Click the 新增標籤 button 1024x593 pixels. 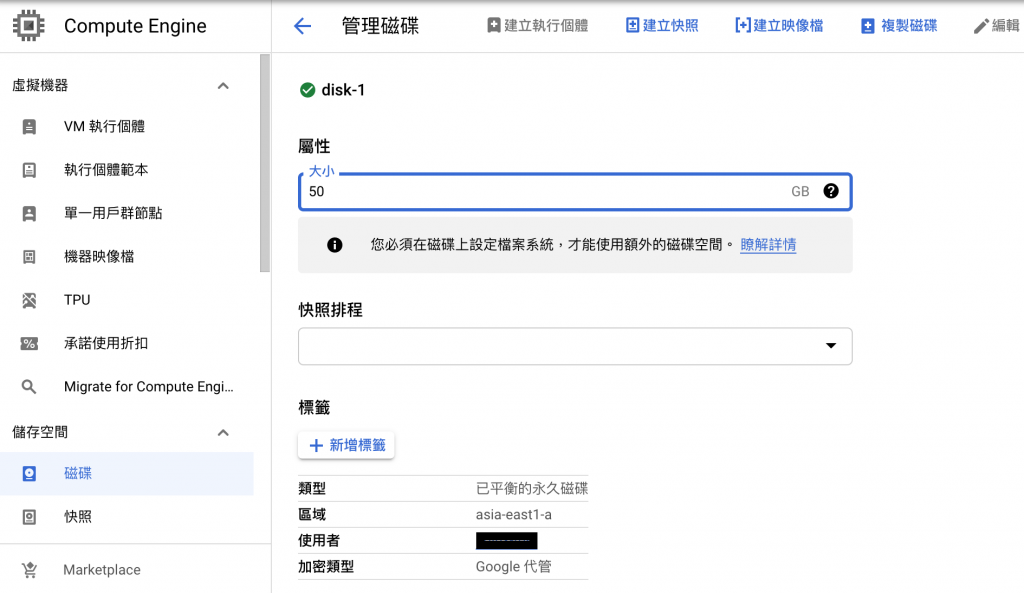pos(346,445)
